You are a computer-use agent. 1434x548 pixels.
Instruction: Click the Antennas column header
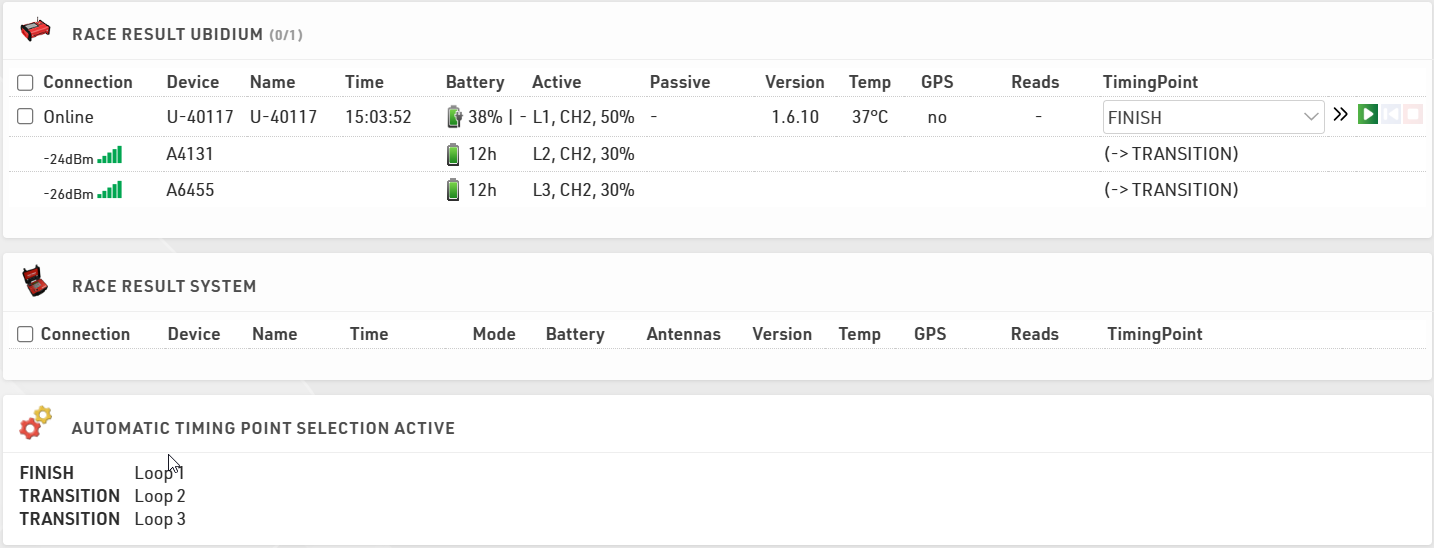(684, 334)
